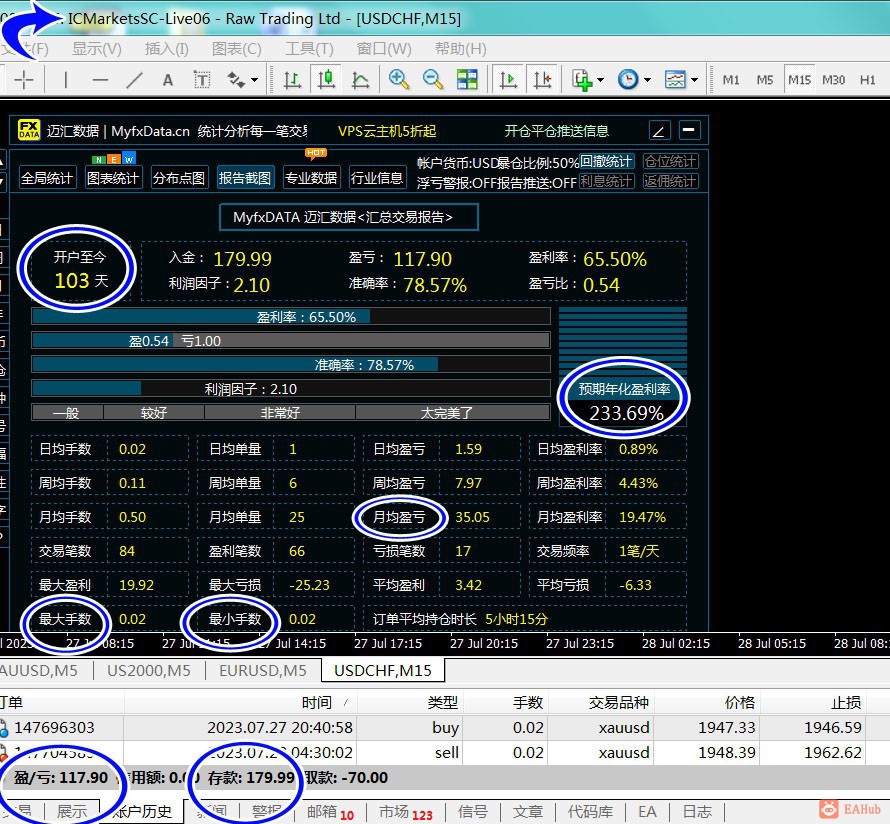Select the M15 timeframe
The image size is (890, 824).
click(799, 80)
